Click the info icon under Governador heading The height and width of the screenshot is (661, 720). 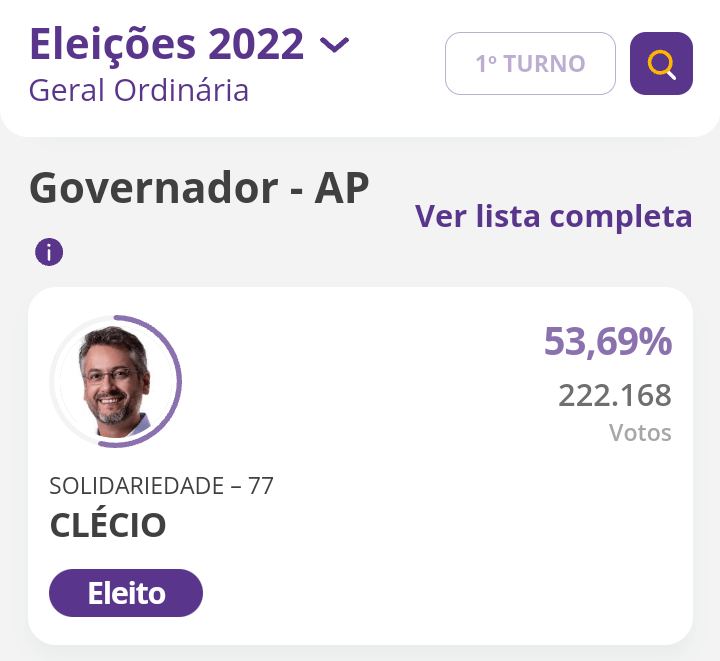48,252
